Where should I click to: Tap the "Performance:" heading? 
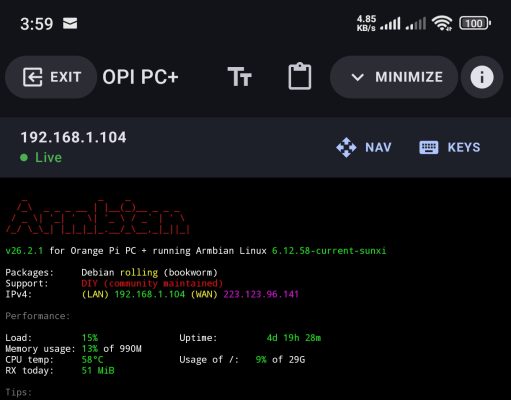(x=38, y=316)
